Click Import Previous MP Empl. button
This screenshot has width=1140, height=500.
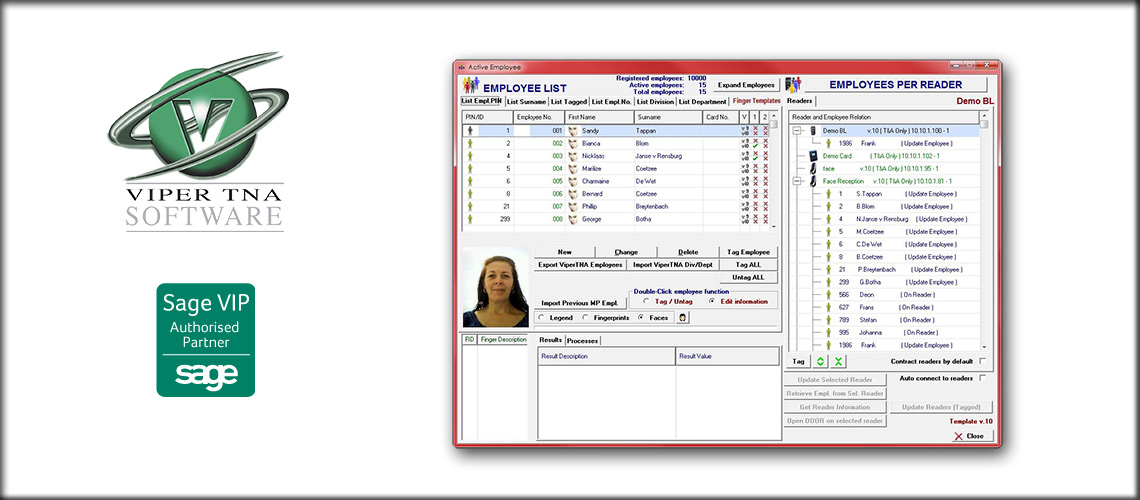point(580,302)
